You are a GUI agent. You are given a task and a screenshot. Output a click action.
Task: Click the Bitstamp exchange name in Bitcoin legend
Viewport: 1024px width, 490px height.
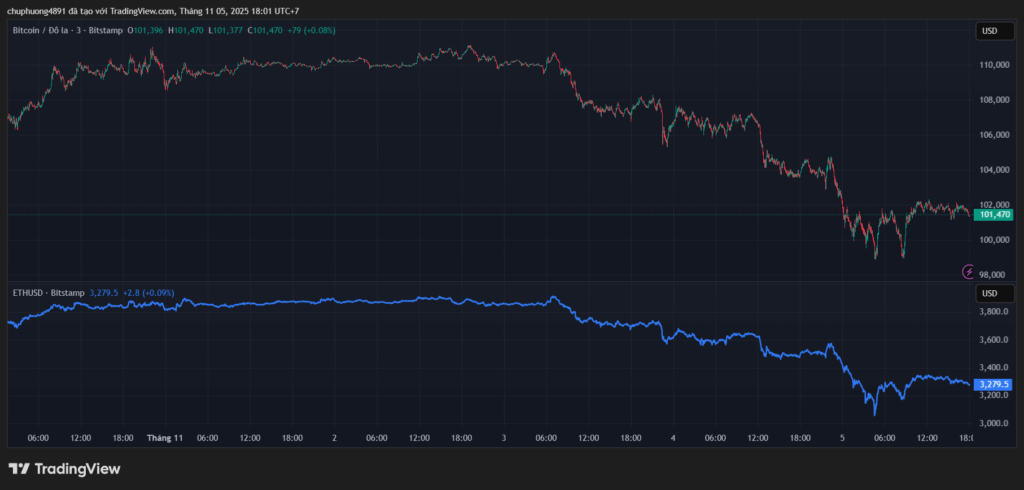[x=106, y=31]
